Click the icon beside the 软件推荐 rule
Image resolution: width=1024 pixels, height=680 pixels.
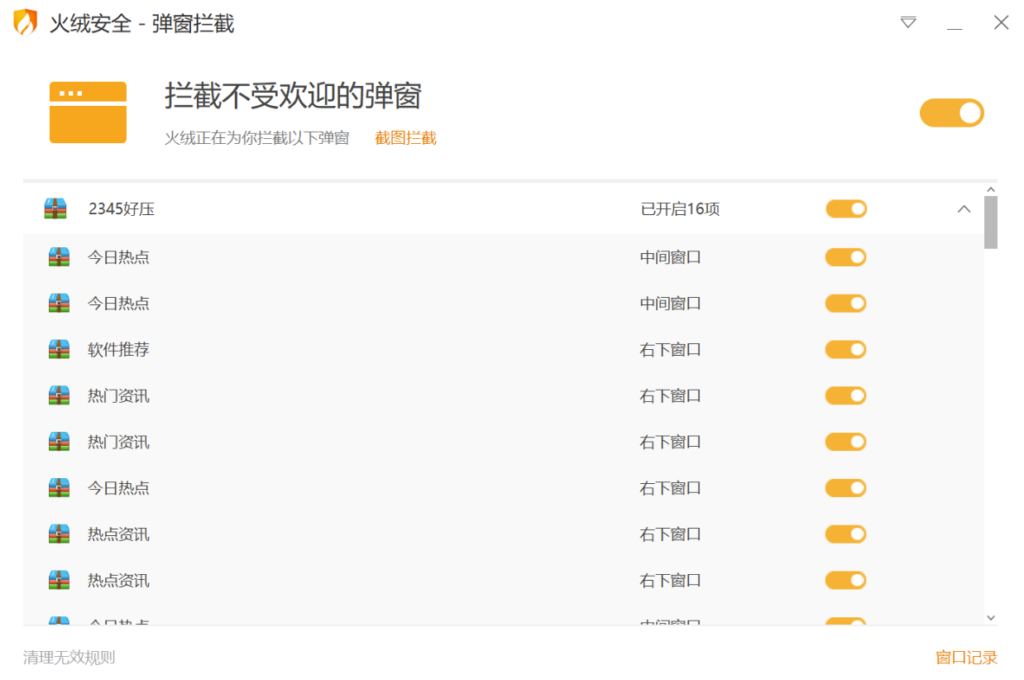(59, 350)
